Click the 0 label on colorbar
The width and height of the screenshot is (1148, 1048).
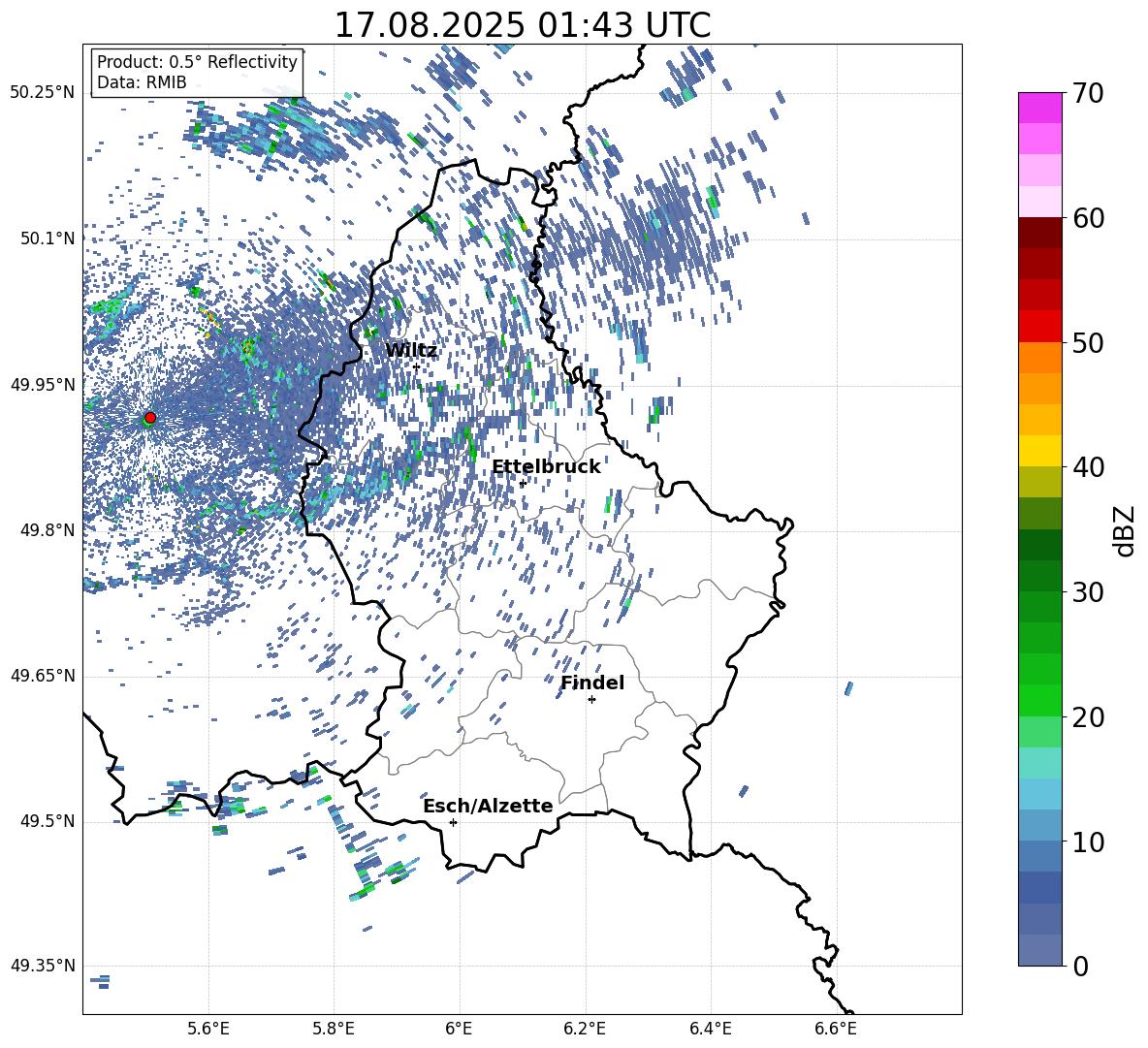(x=1080, y=966)
